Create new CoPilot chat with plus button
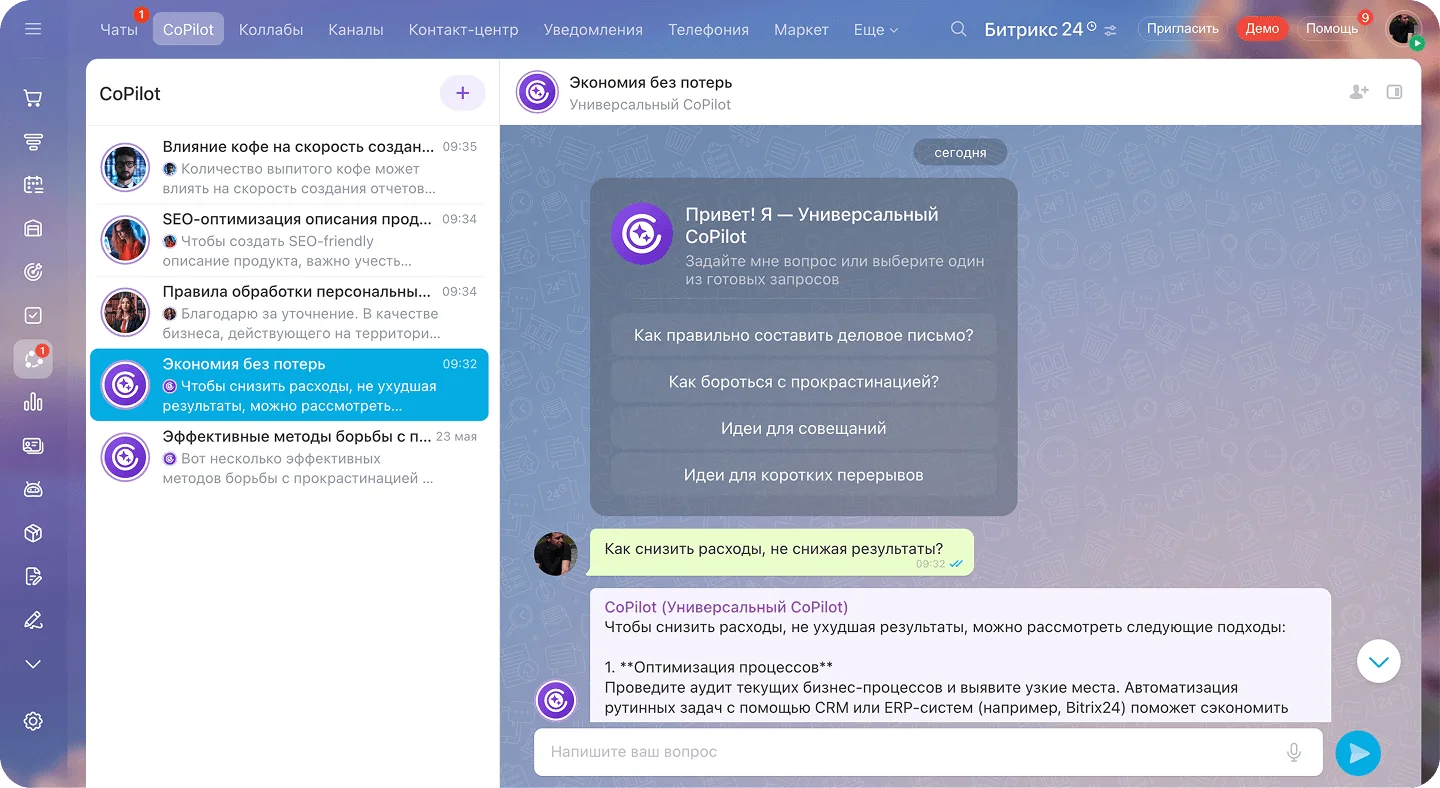Viewport: 1440px width, 788px height. (x=462, y=93)
